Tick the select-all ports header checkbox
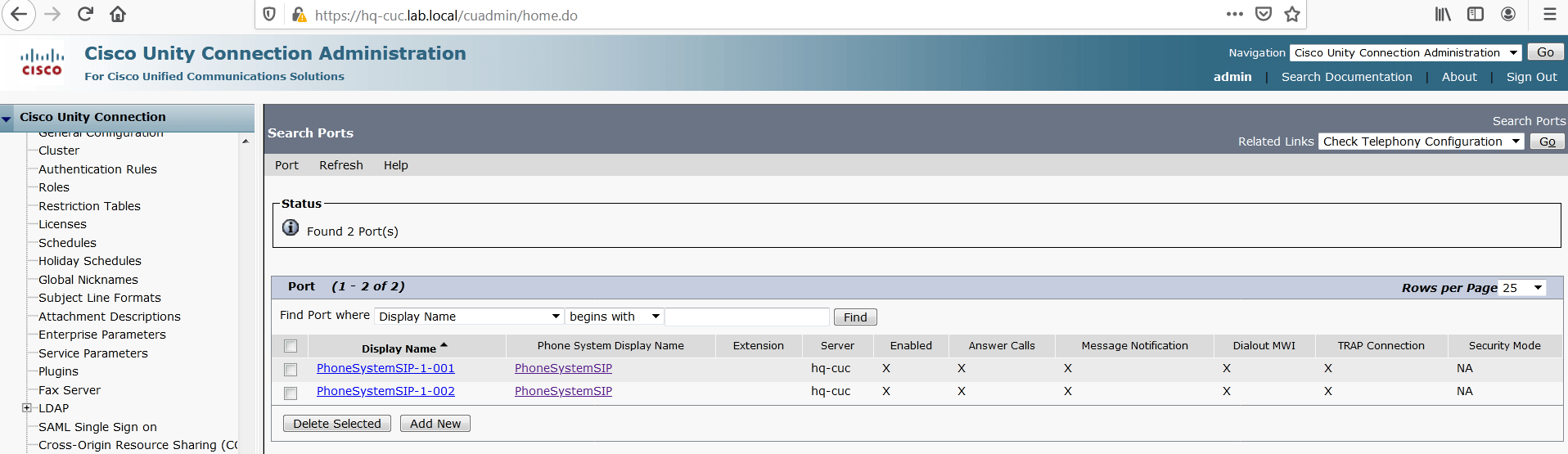 click(291, 346)
